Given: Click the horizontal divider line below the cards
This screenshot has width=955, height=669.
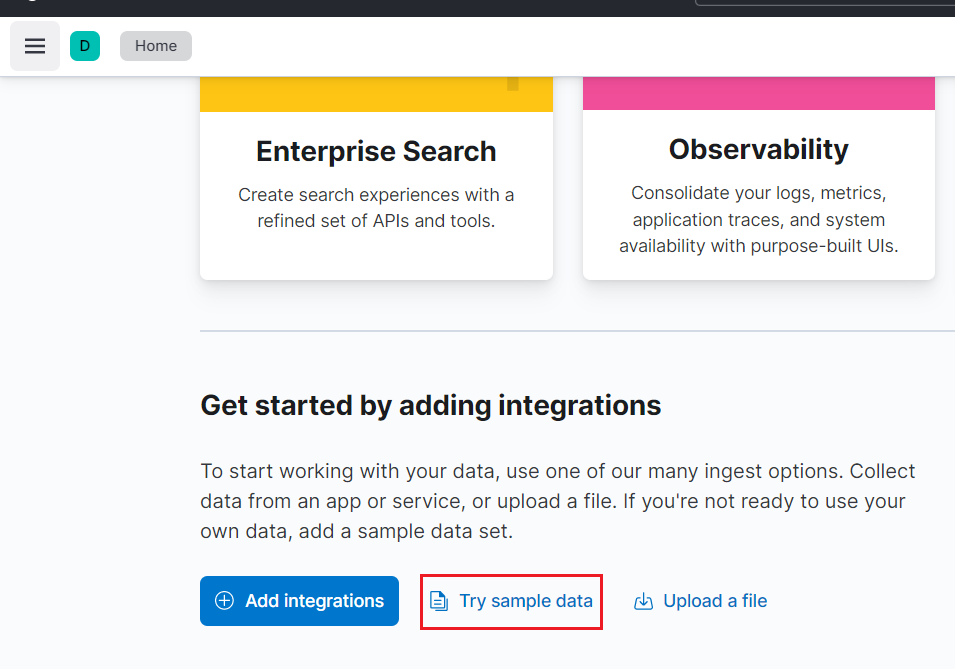Looking at the screenshot, I should [x=577, y=331].
